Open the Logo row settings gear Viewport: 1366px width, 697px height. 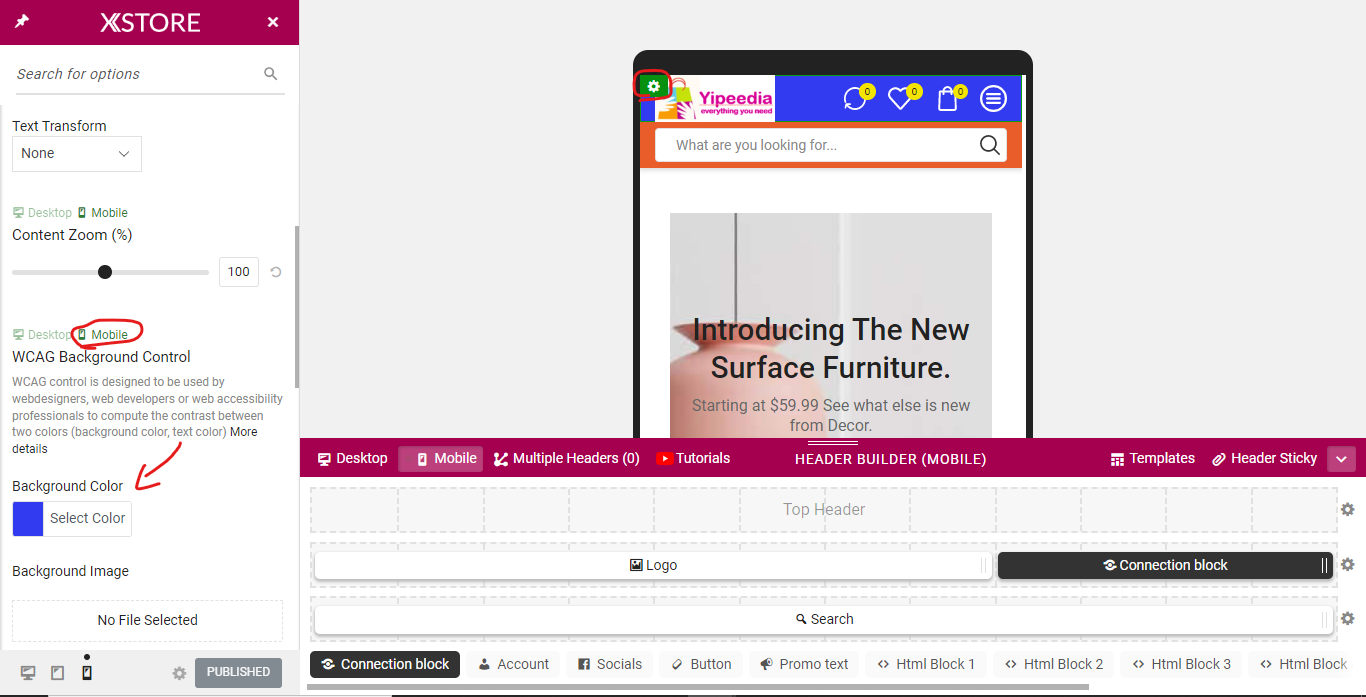(1348, 565)
